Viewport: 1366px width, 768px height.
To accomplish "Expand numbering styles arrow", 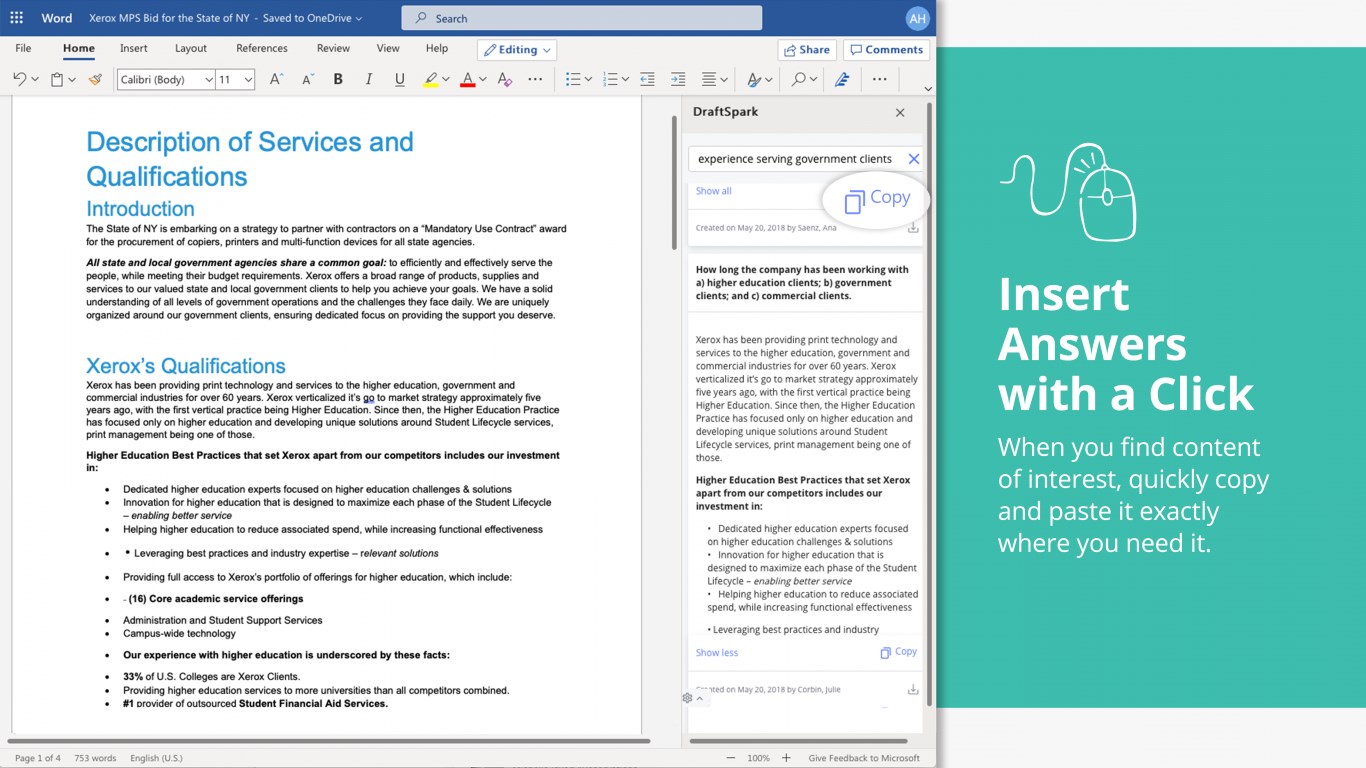I will pyautogui.click(x=625, y=80).
